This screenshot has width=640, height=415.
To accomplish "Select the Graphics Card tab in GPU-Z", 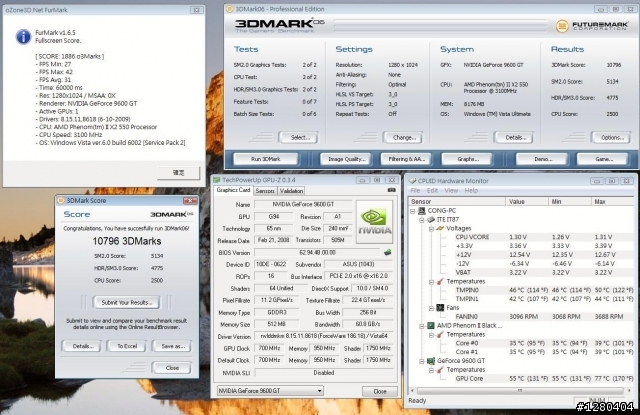I will (233, 190).
